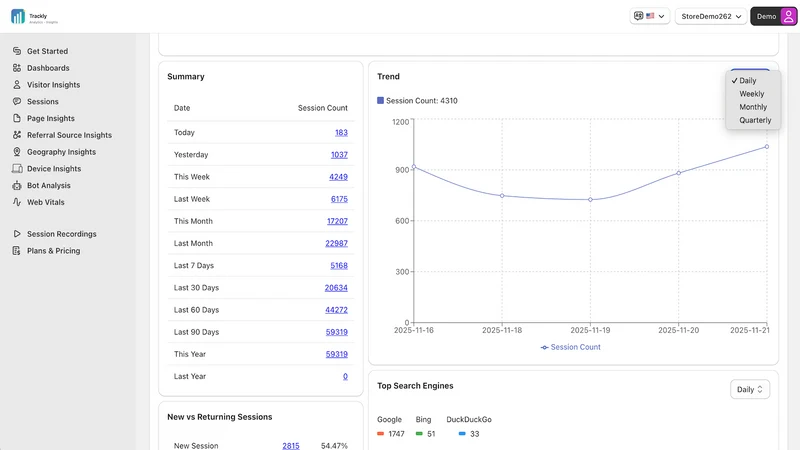Go to Dashboards in the sidebar
The height and width of the screenshot is (450, 800).
point(48,68)
